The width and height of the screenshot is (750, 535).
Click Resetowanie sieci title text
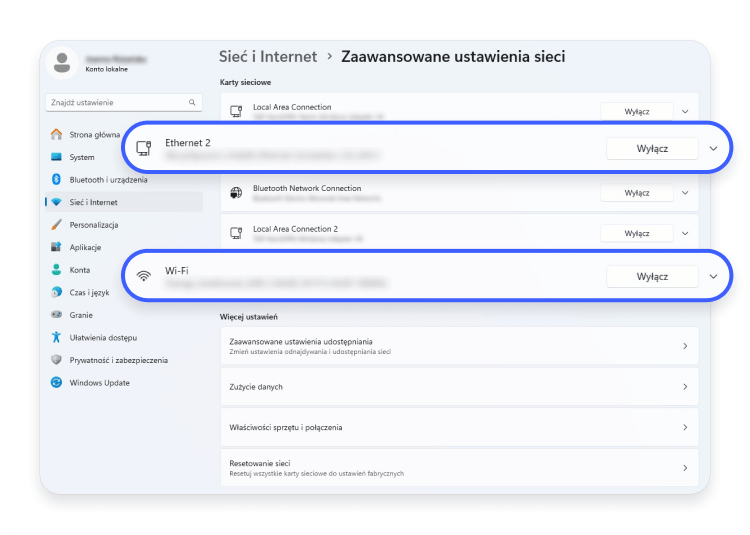pos(260,463)
